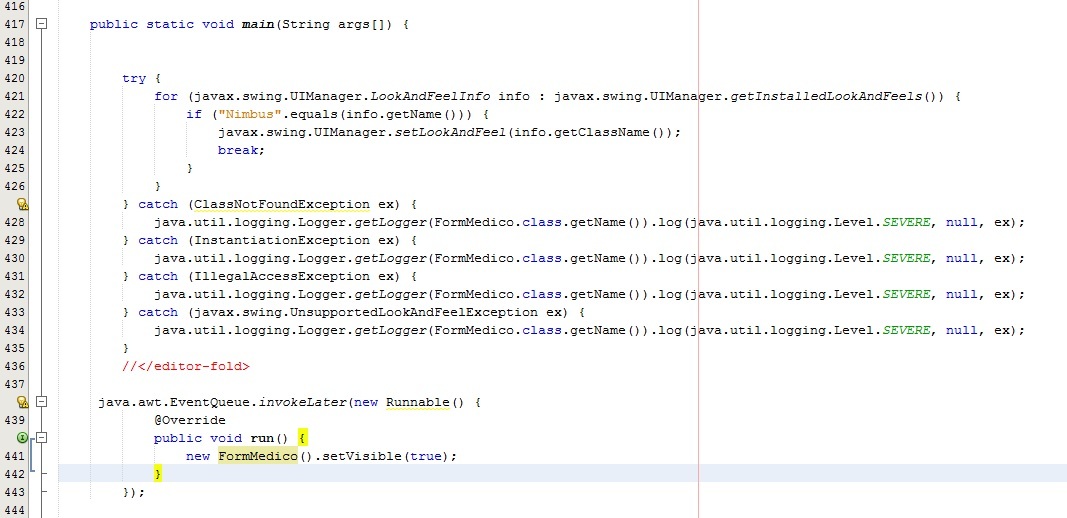Collapse the main method fold at line 417
The width and height of the screenshot is (1067, 518).
tap(42, 24)
